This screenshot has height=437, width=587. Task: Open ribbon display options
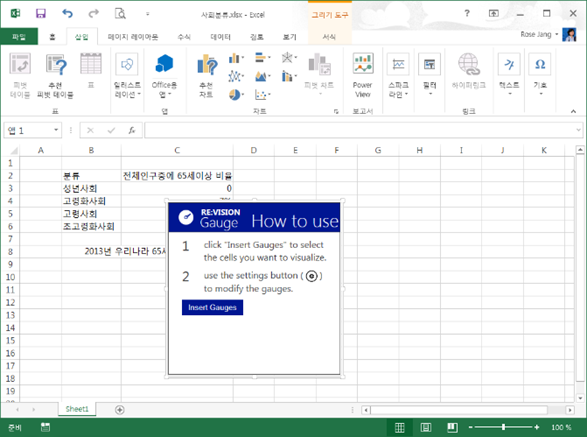[493, 13]
